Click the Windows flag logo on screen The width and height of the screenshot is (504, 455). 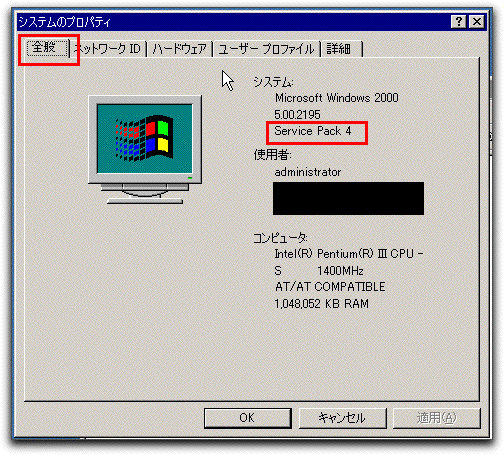(145, 138)
